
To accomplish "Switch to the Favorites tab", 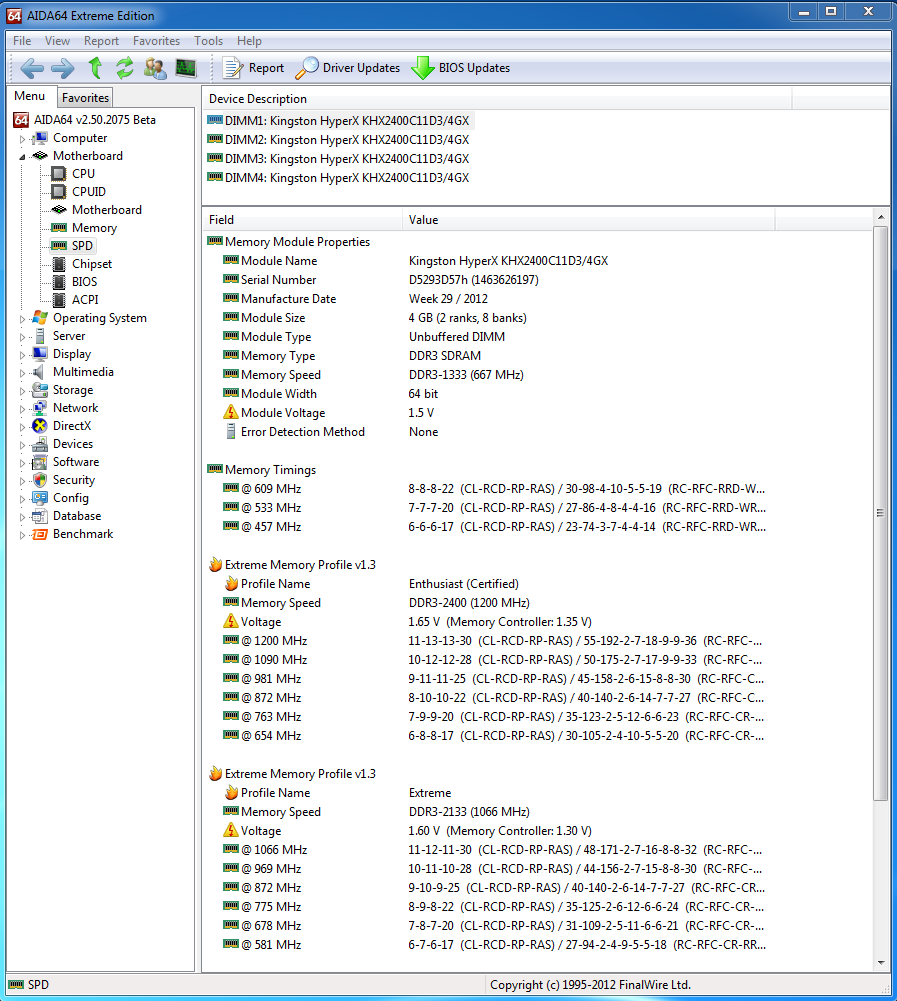I will (85, 98).
